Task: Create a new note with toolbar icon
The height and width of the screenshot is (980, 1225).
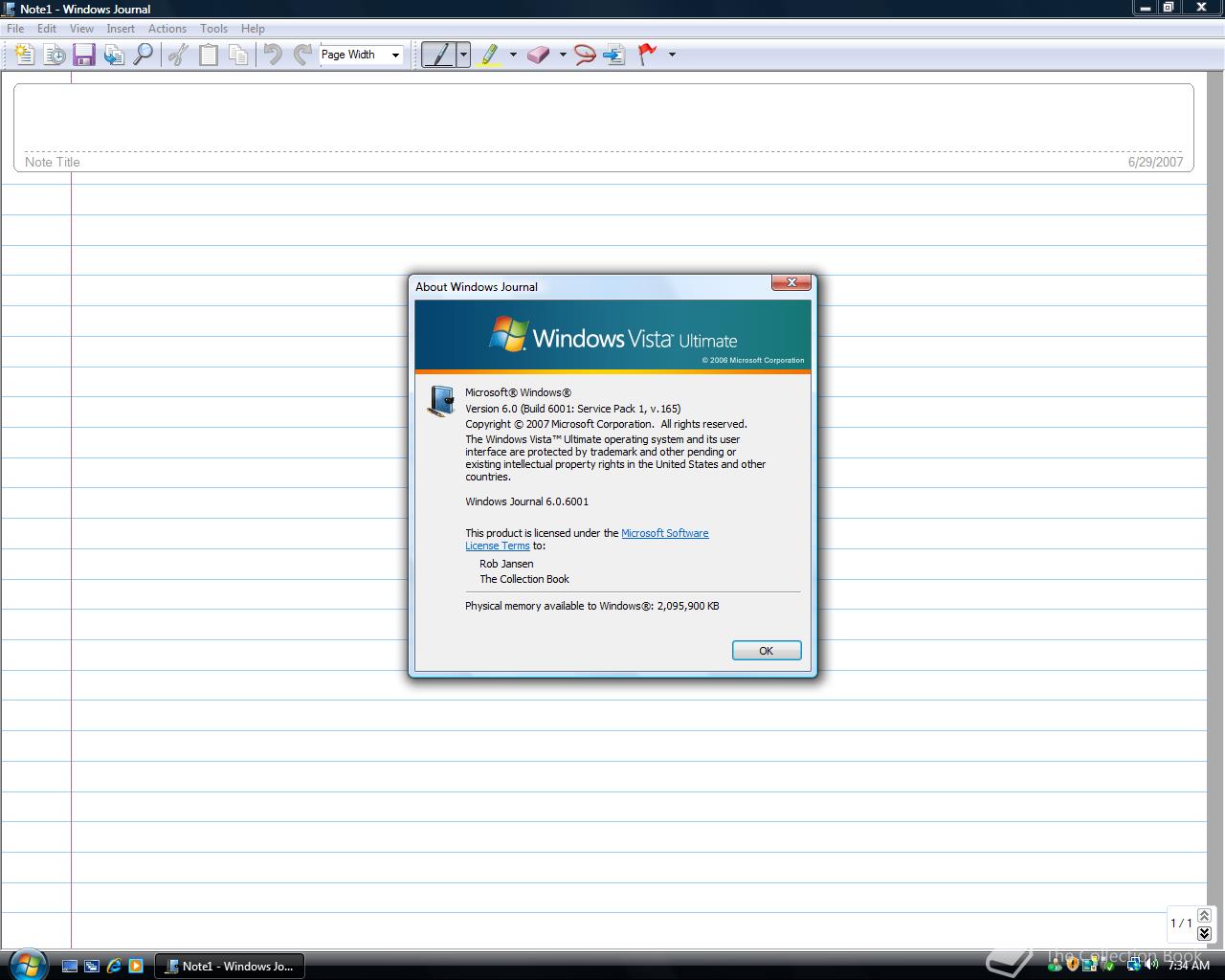Action: point(24,55)
